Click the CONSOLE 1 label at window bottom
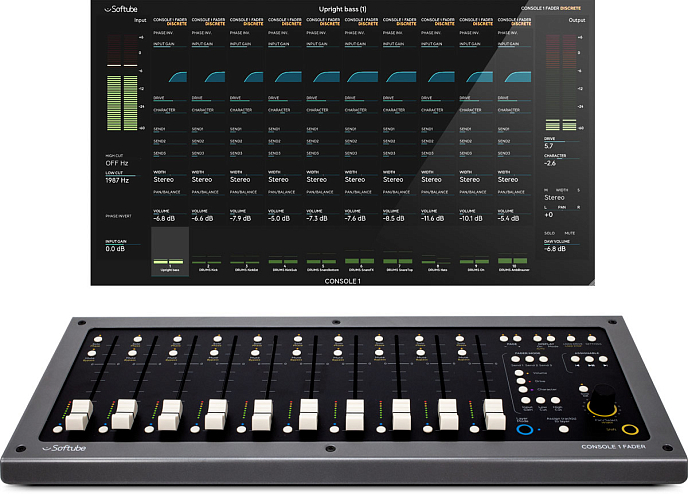 pyautogui.click(x=342, y=281)
